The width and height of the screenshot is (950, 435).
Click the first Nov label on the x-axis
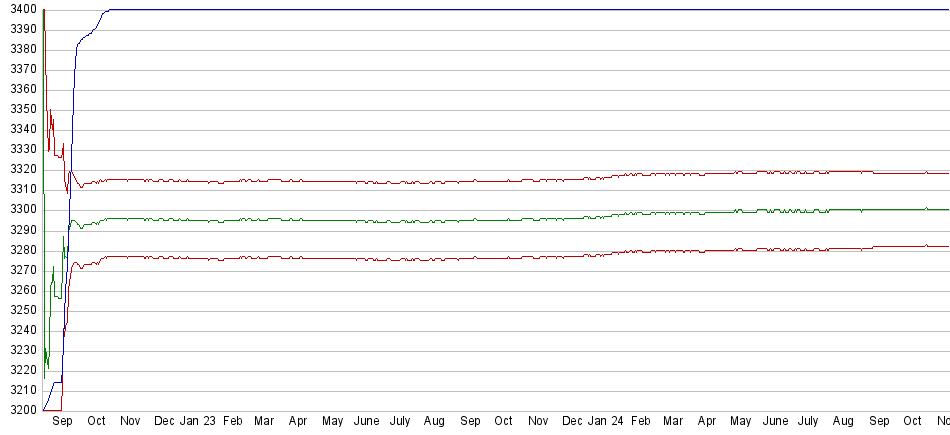pos(130,422)
